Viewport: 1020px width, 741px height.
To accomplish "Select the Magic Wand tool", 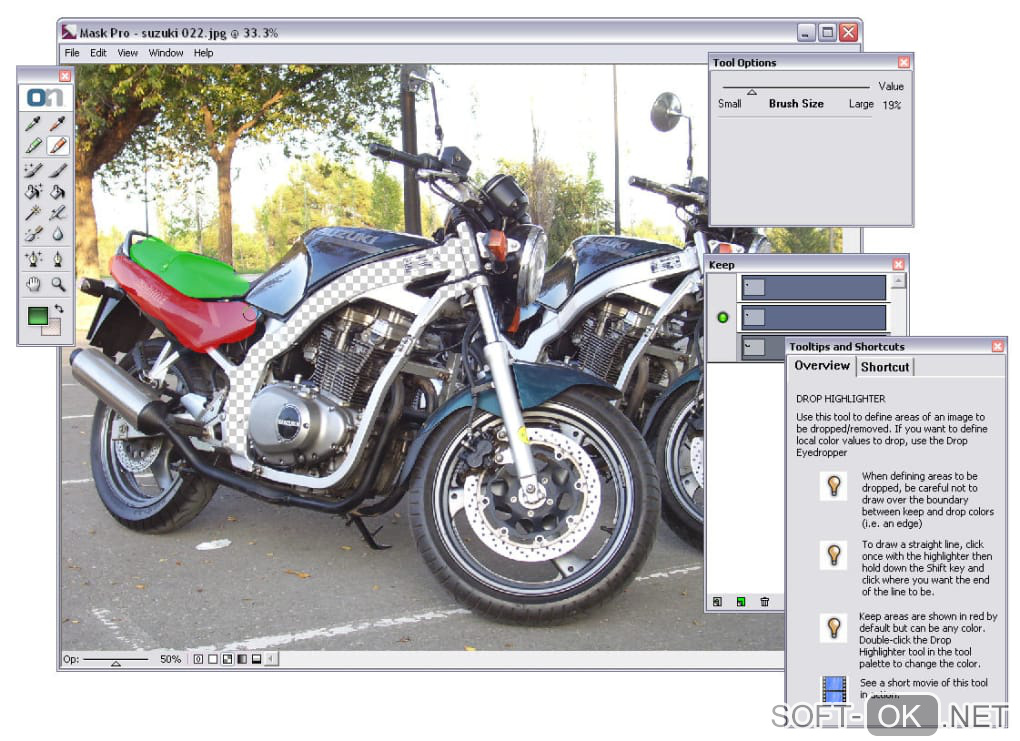I will tap(33, 212).
